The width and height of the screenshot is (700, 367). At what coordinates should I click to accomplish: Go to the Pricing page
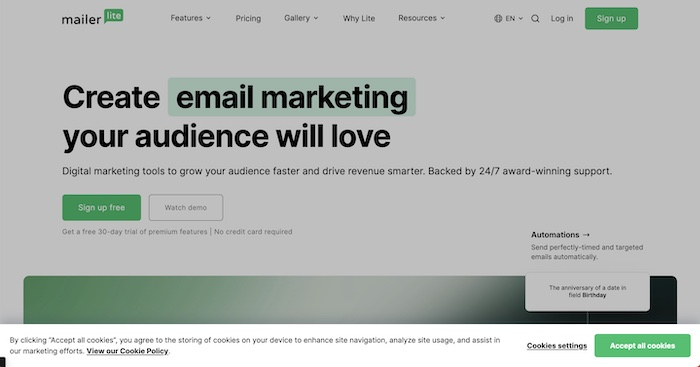(248, 18)
